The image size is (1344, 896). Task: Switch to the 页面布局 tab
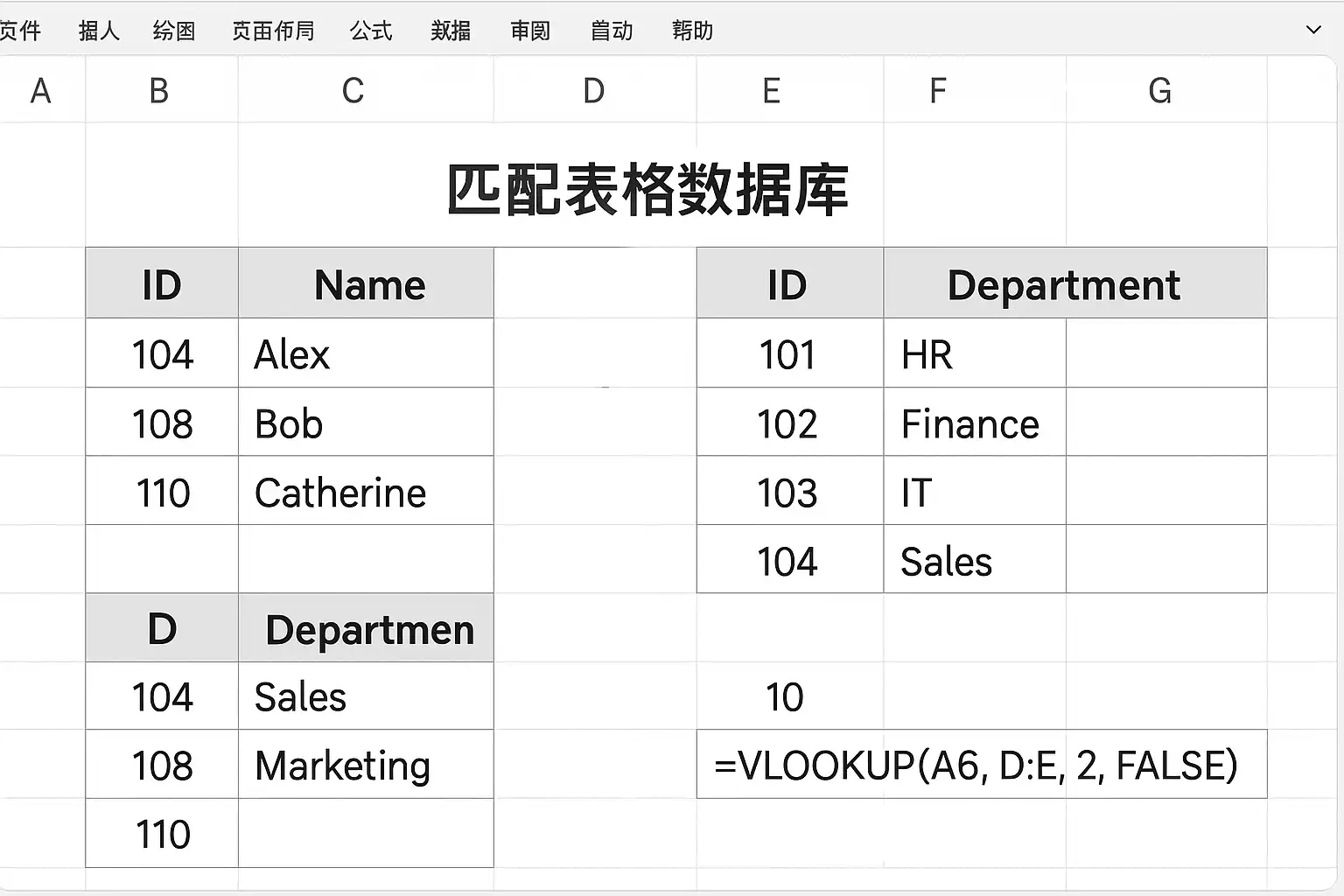coord(273,31)
